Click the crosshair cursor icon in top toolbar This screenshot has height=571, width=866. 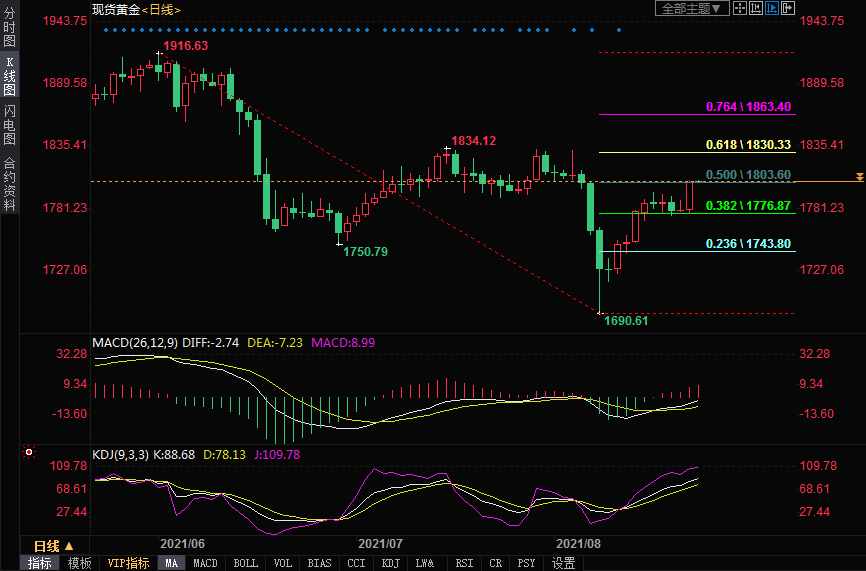tap(740, 8)
